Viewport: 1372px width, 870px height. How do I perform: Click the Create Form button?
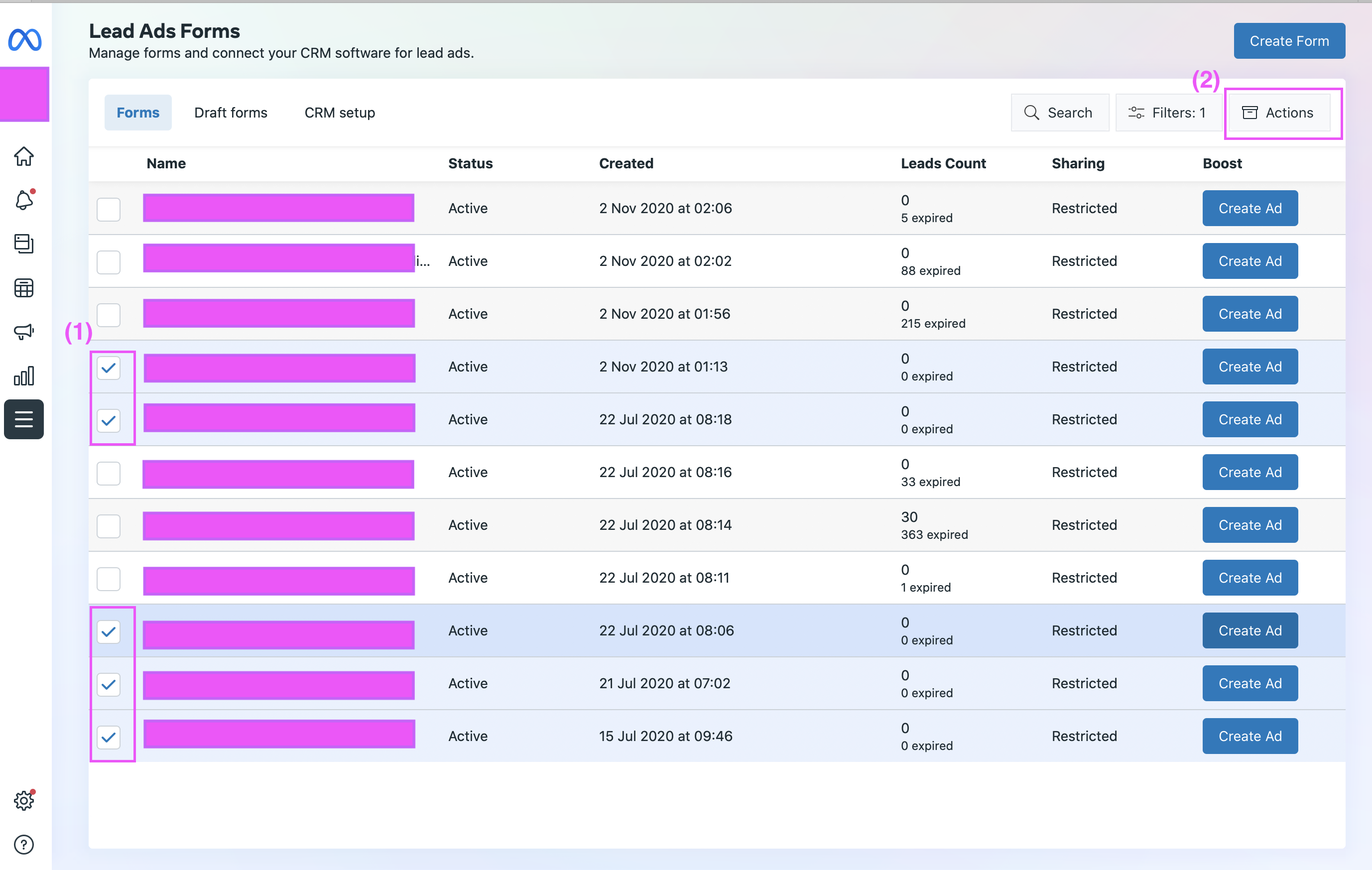tap(1289, 41)
